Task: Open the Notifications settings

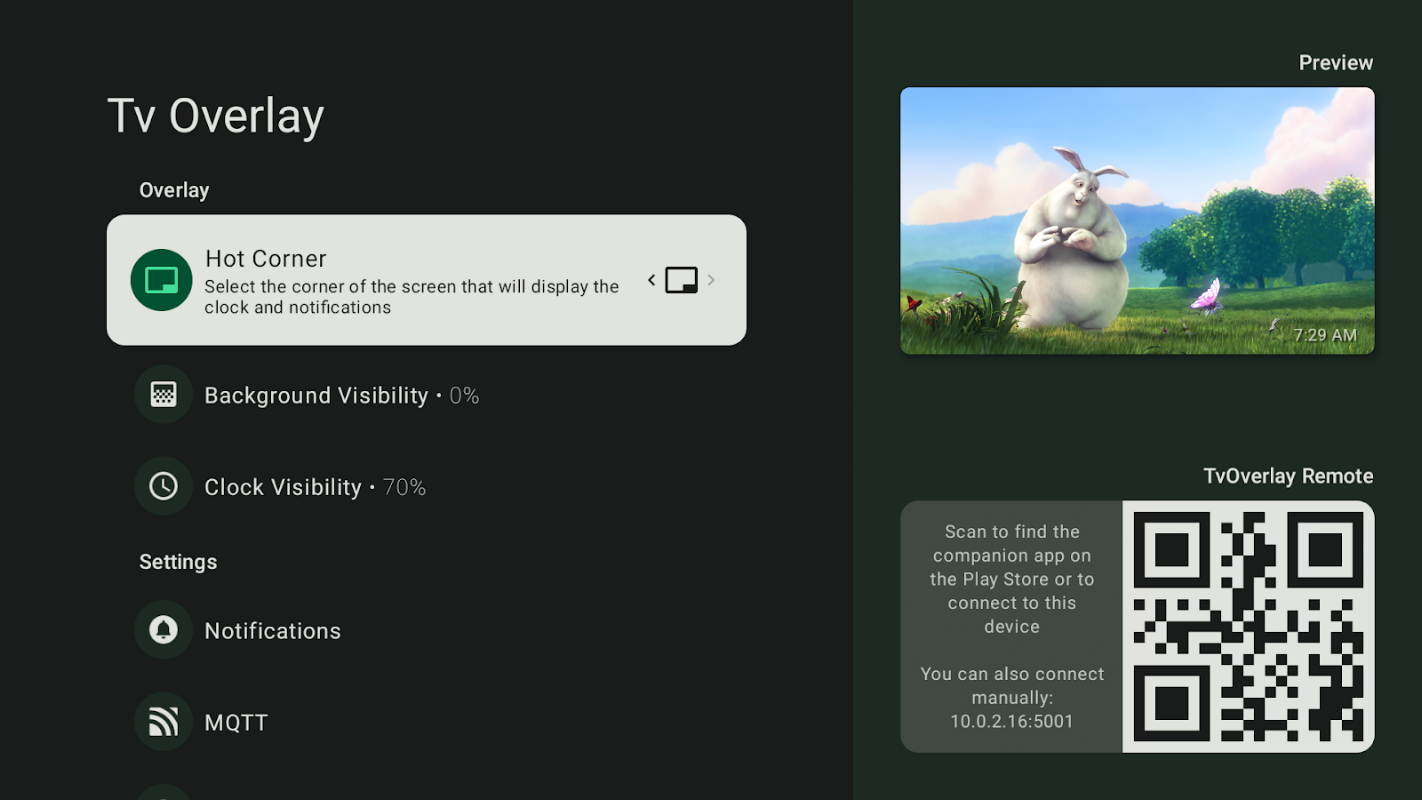Action: point(426,631)
